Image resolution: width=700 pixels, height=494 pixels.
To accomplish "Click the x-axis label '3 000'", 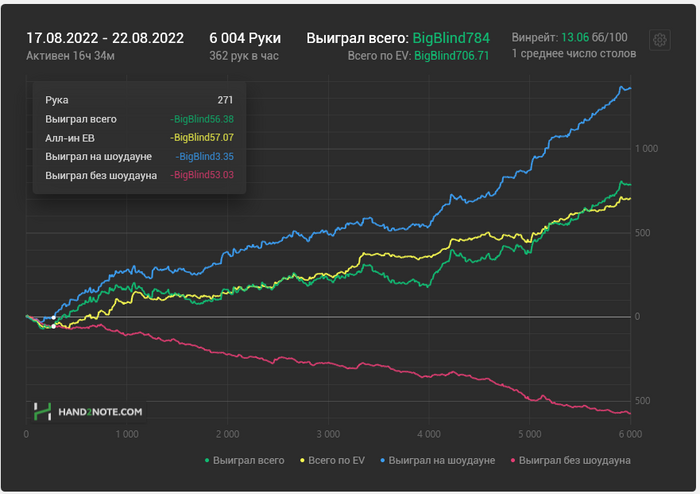I will (x=328, y=434).
